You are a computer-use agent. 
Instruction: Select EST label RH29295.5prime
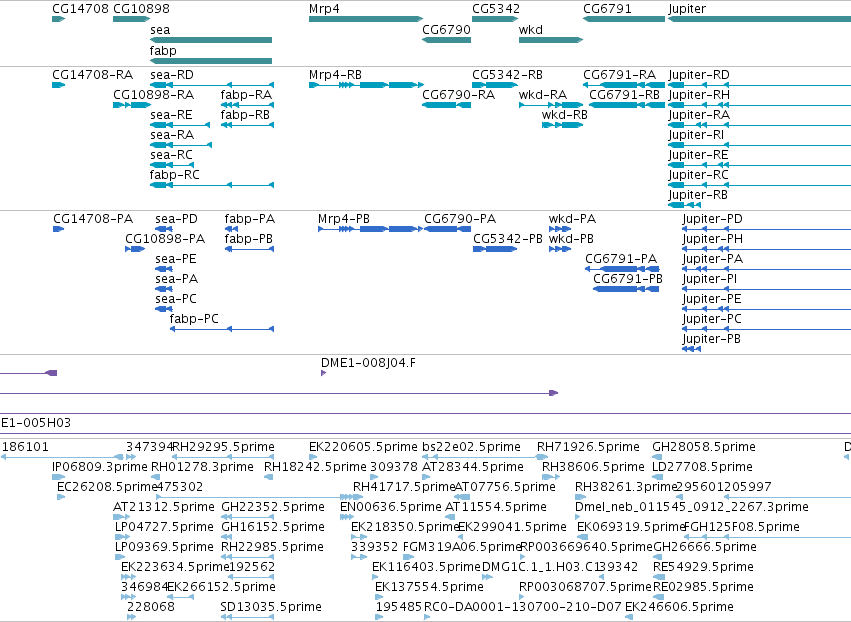pos(223,447)
